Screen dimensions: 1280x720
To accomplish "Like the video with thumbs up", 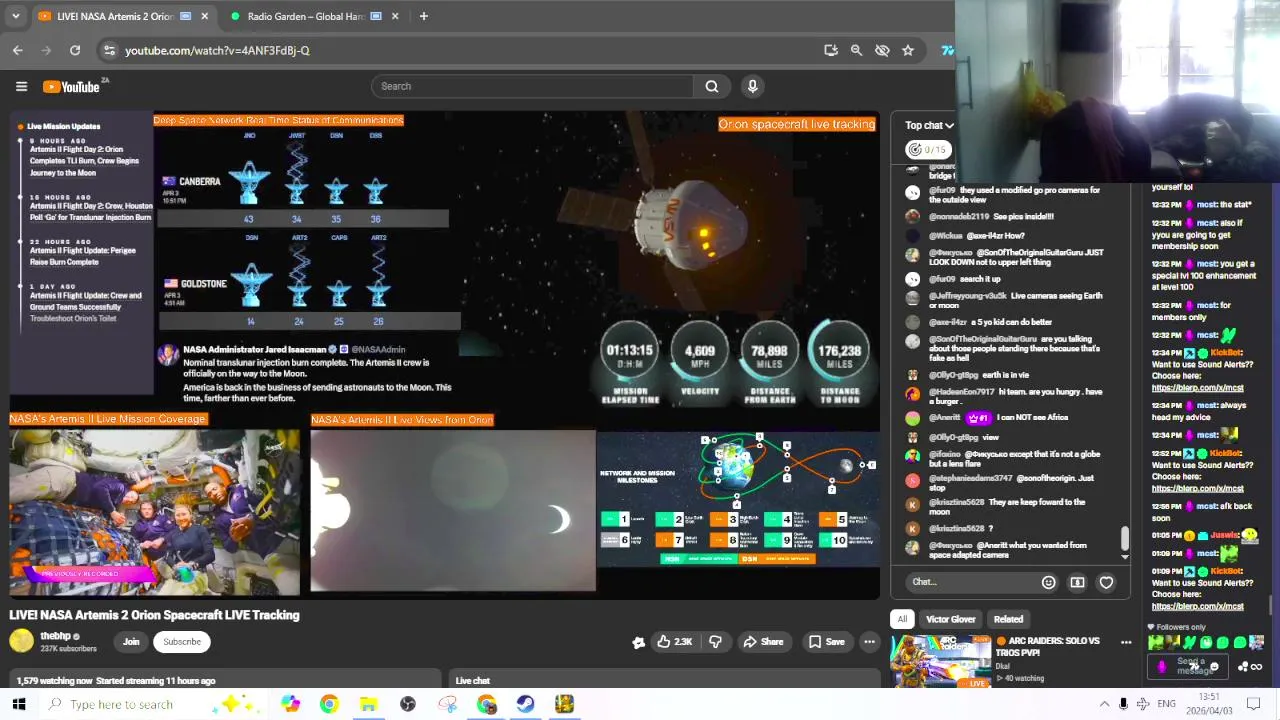I will (674, 642).
